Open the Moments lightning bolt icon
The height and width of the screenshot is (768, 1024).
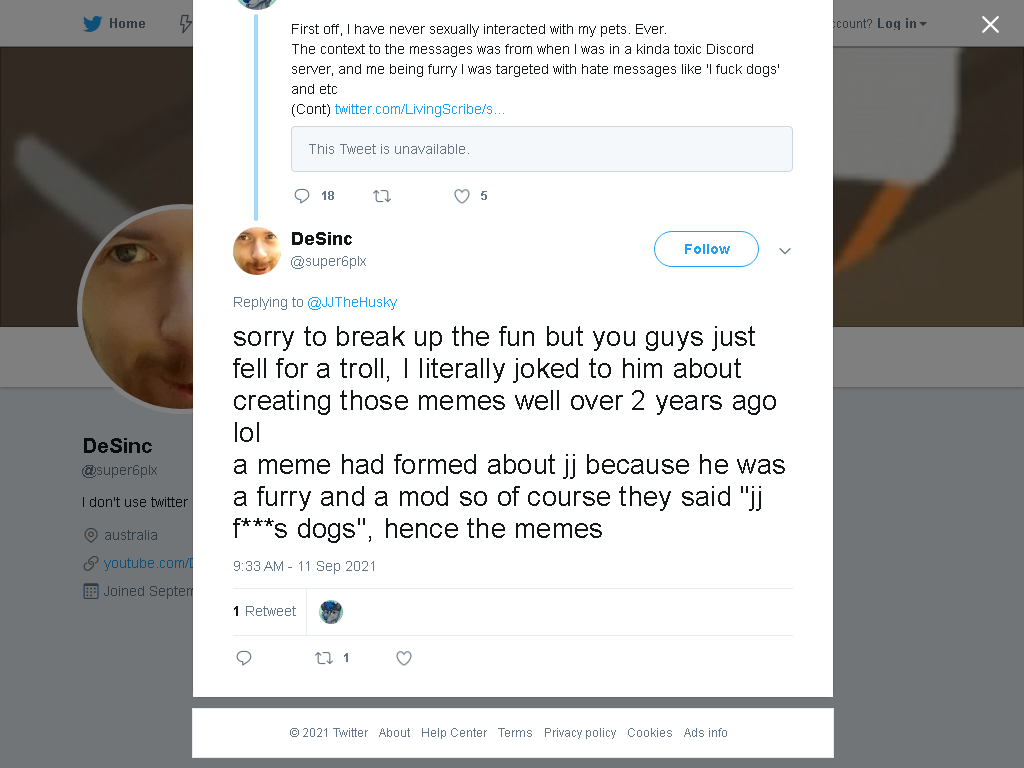tap(185, 24)
